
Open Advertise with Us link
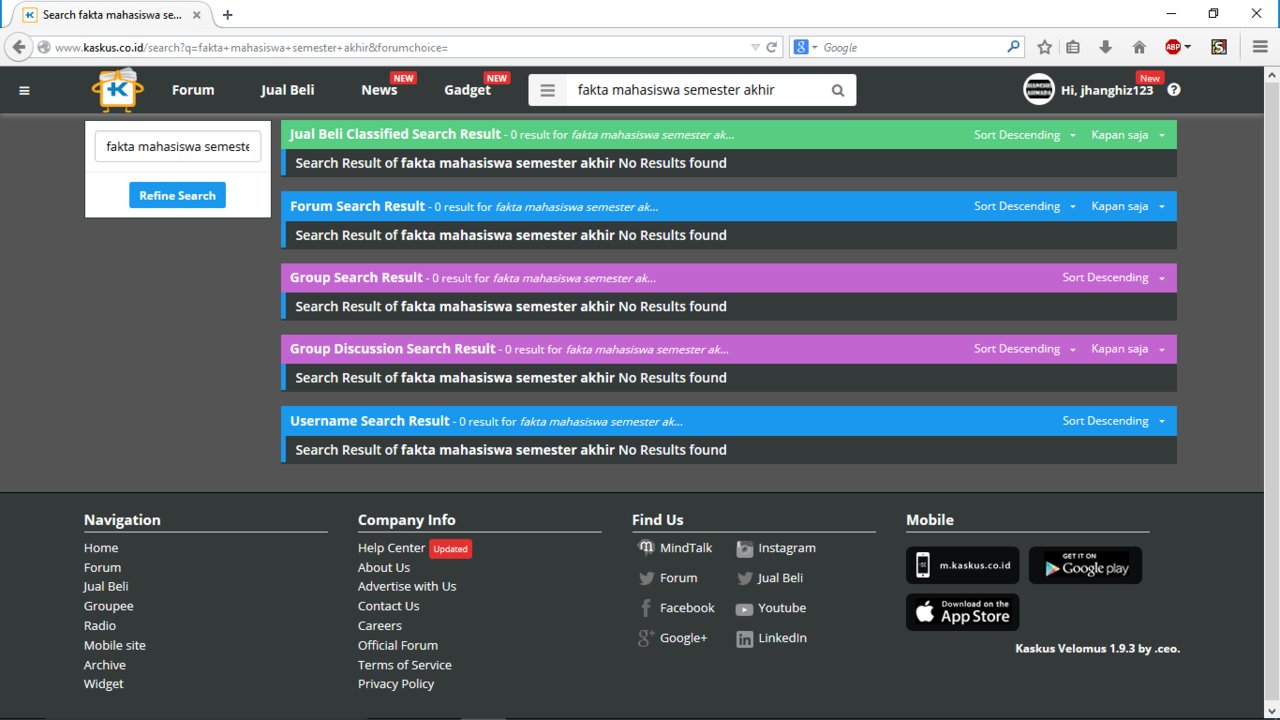[x=407, y=586]
